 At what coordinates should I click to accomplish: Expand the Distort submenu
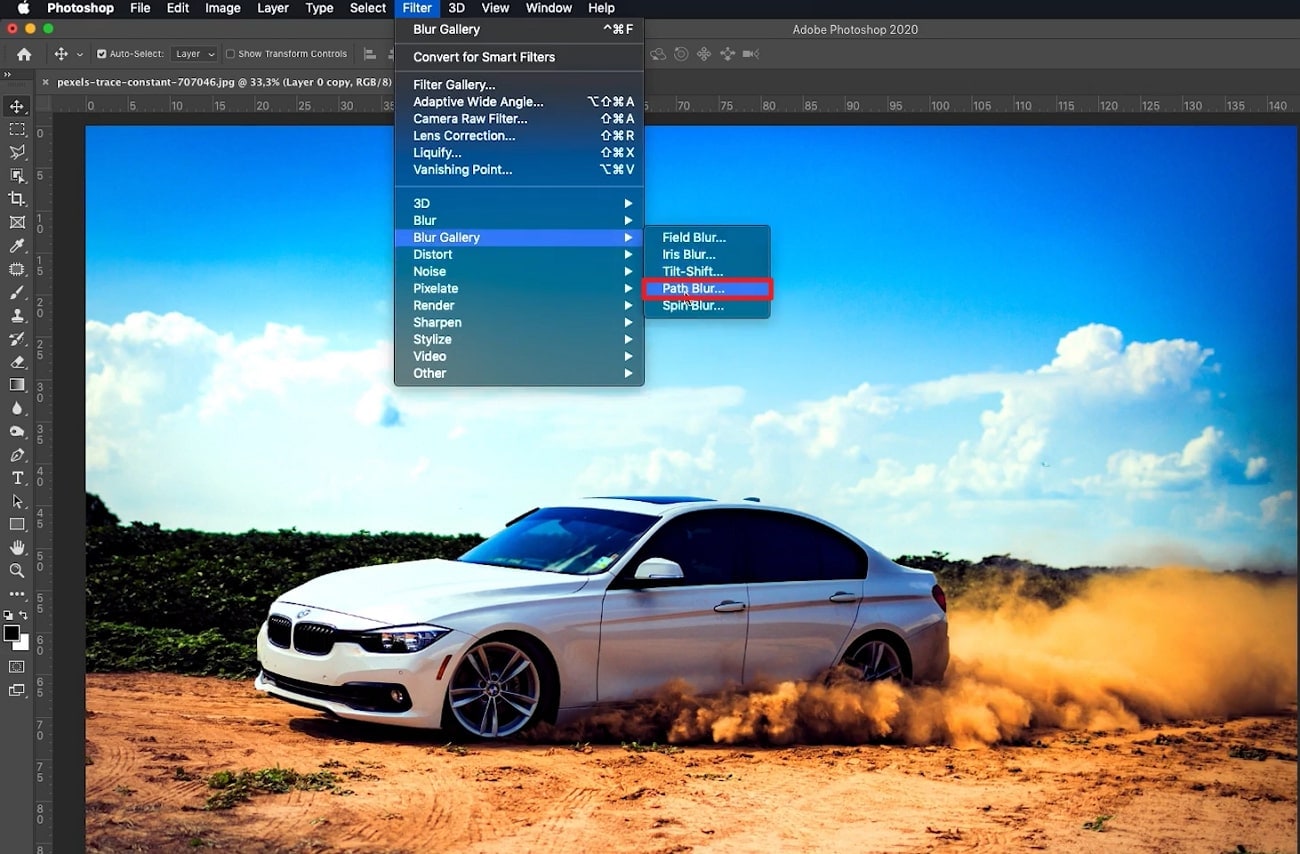click(519, 254)
